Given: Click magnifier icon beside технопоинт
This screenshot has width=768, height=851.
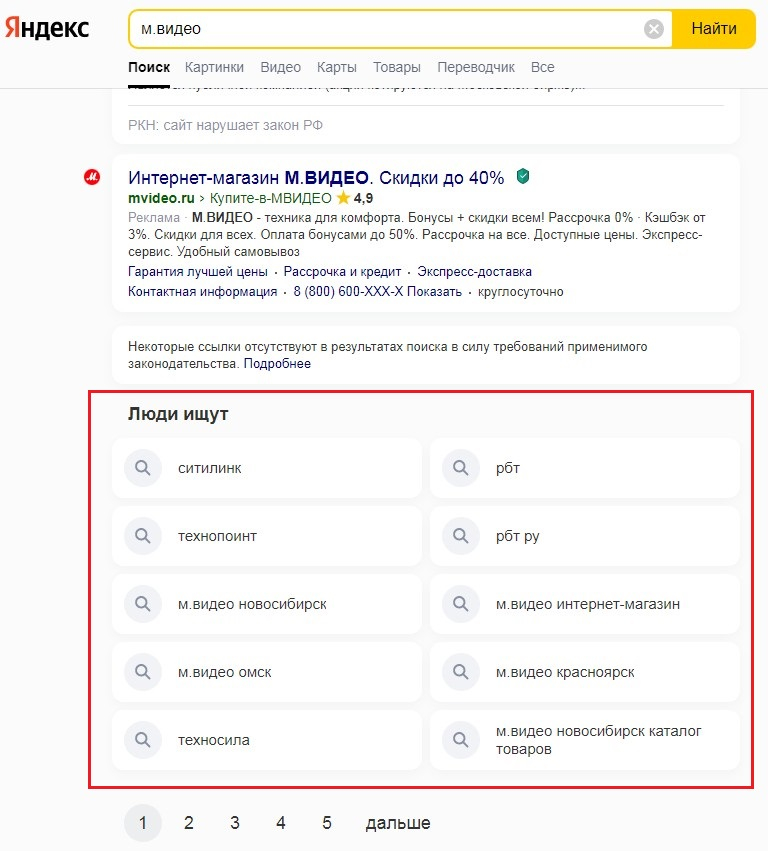Looking at the screenshot, I should tap(143, 536).
